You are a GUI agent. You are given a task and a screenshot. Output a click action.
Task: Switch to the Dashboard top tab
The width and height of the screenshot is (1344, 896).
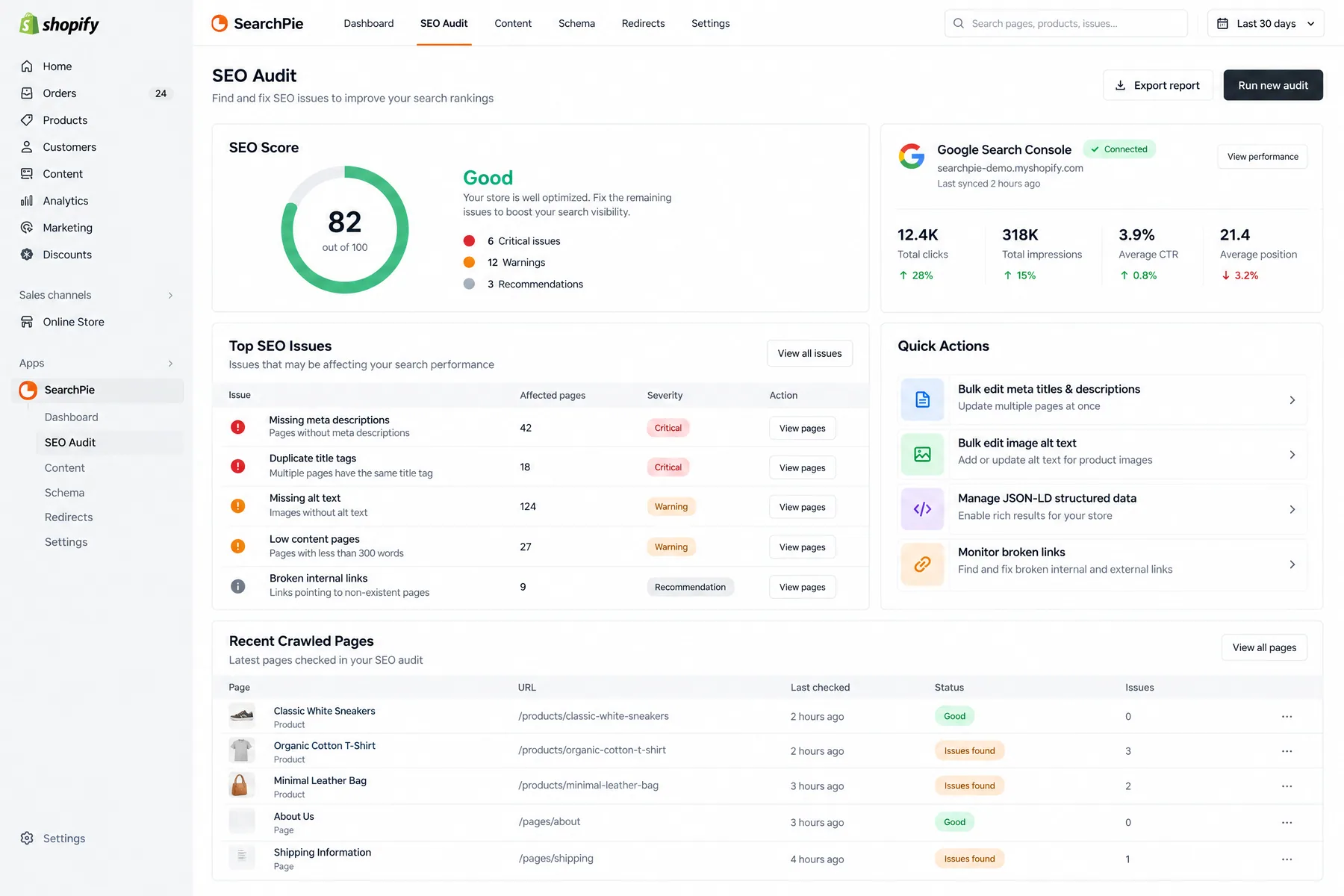tap(369, 23)
